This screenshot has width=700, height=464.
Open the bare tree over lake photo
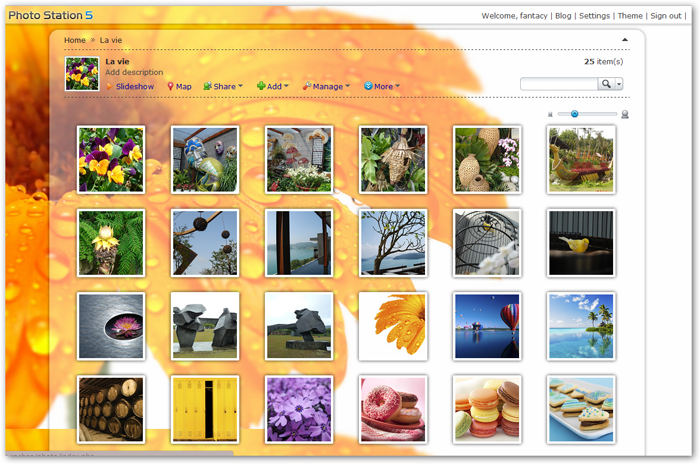(x=393, y=243)
